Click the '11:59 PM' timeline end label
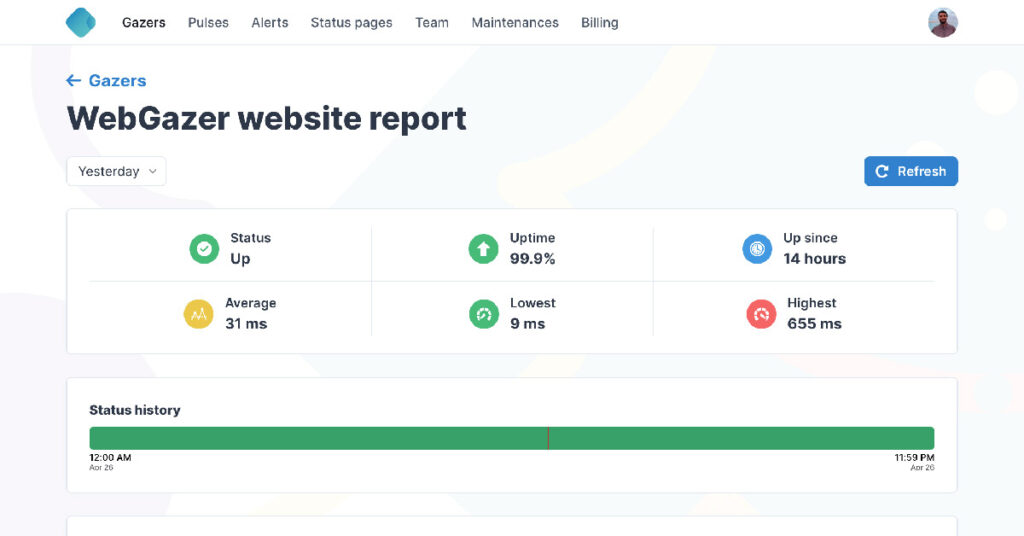Viewport: 1024px width, 536px height. click(914, 458)
